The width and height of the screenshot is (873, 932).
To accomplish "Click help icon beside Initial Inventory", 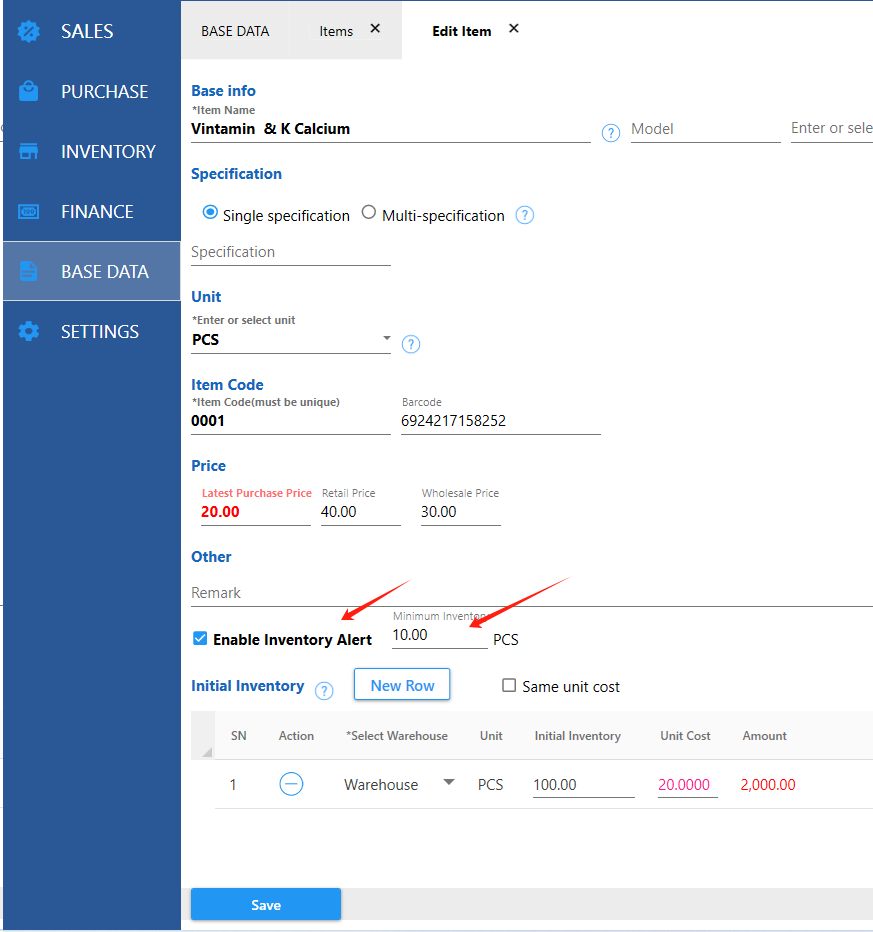I will tap(324, 690).
